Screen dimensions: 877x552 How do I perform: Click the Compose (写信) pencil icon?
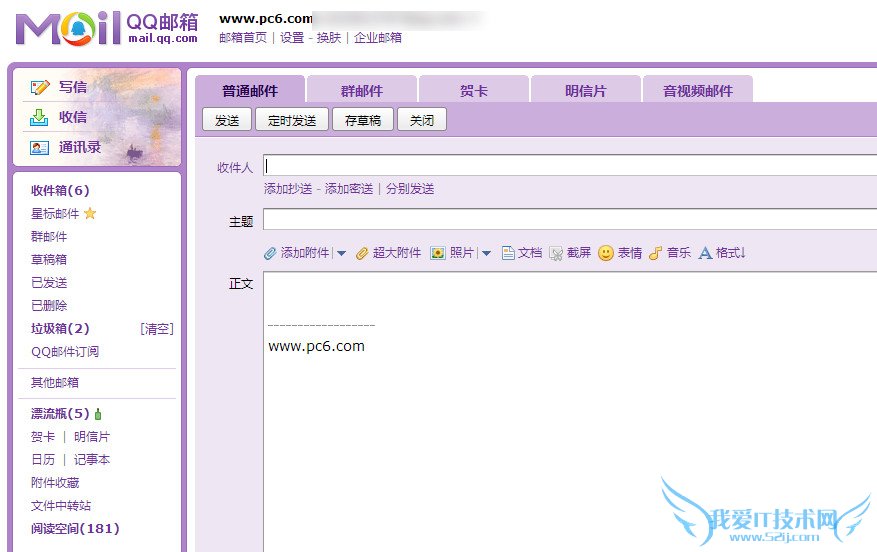[x=40, y=87]
